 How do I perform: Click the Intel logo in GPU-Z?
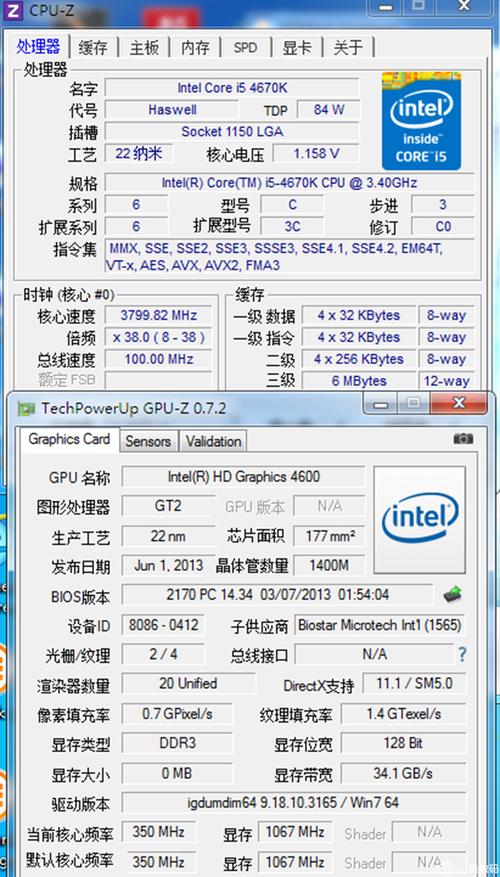(419, 520)
